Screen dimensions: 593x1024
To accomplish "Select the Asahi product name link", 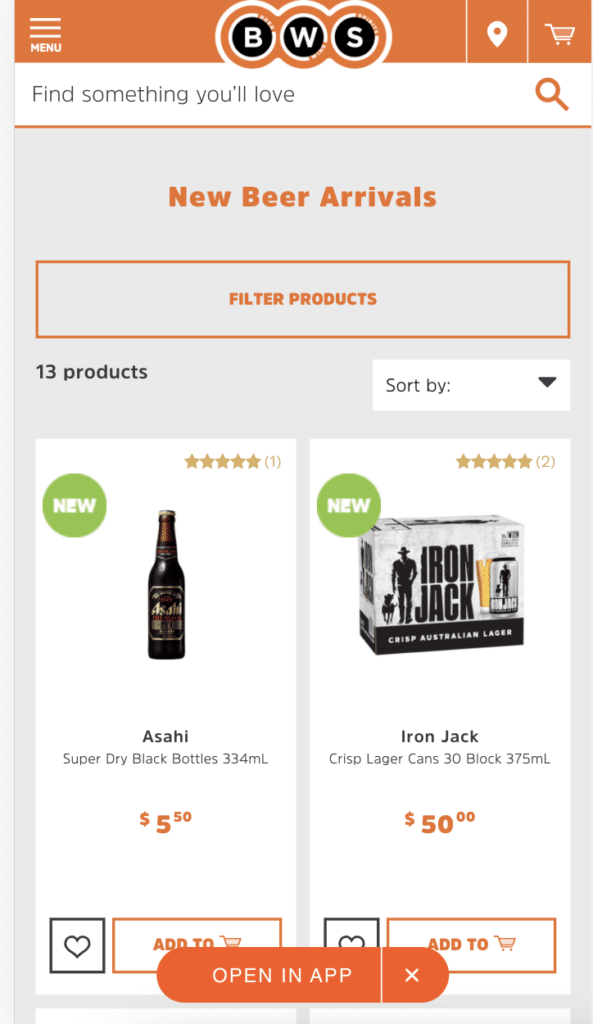I will point(165,736).
